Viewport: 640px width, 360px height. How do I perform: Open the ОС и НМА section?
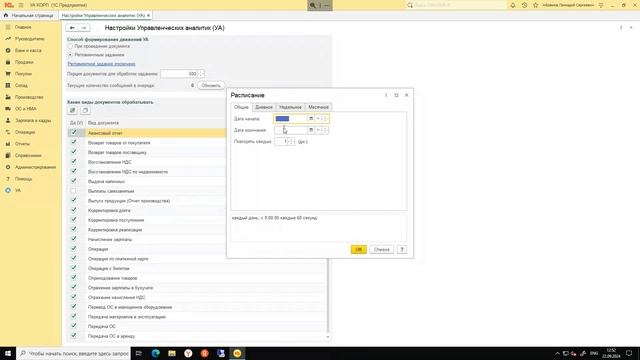[x=26, y=109]
